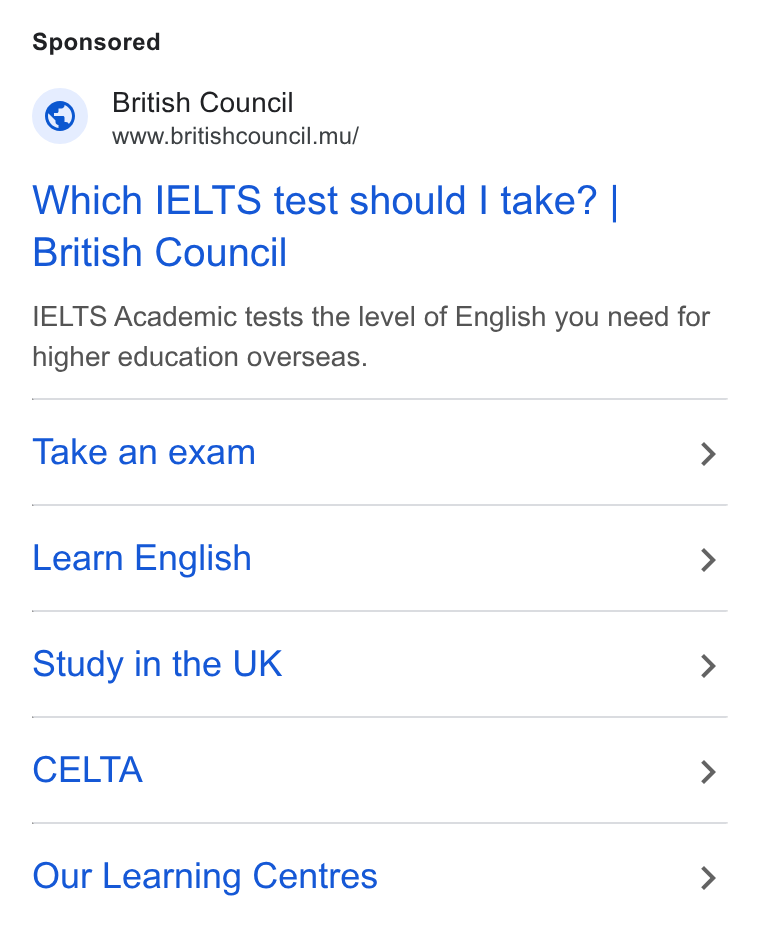Tap the chevron arrow next to Take an exam

tap(708, 454)
